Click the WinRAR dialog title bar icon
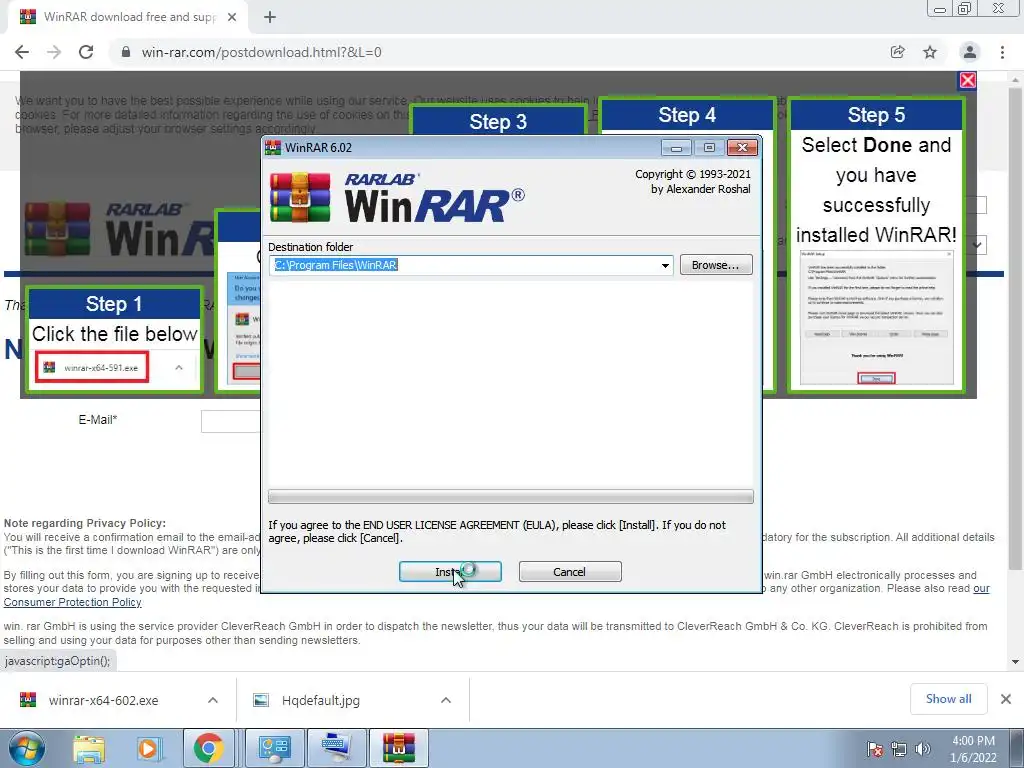 tap(273, 148)
